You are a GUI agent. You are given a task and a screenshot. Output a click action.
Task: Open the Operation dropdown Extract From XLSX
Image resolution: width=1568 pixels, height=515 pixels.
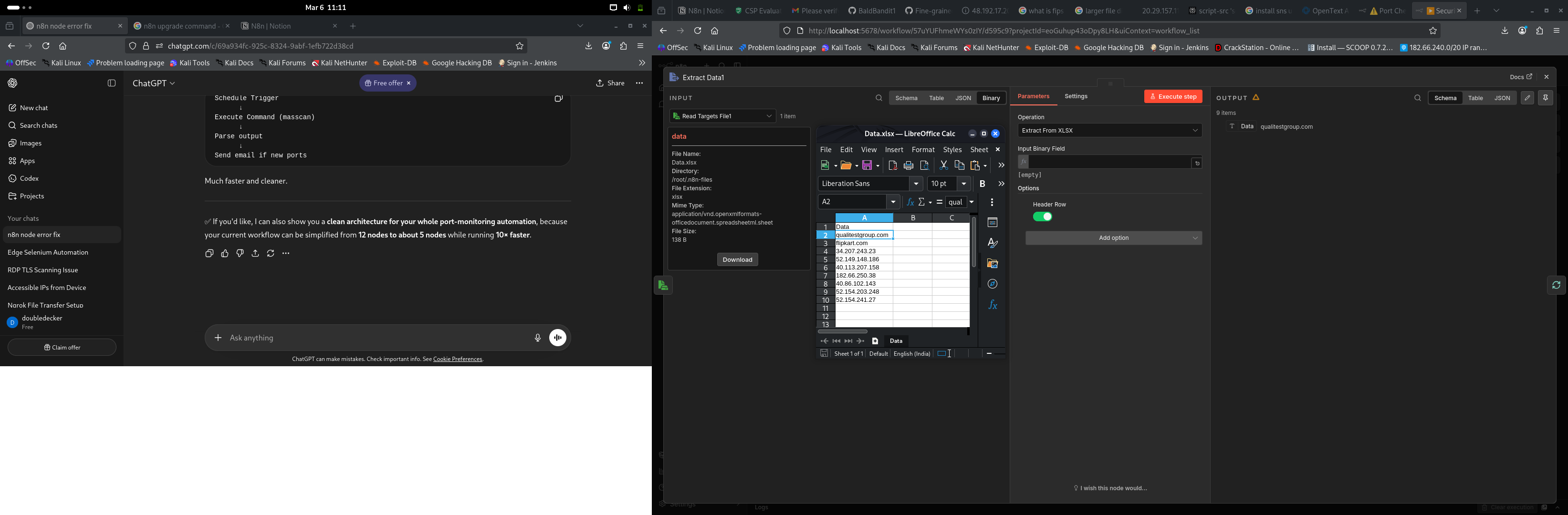(1109, 131)
